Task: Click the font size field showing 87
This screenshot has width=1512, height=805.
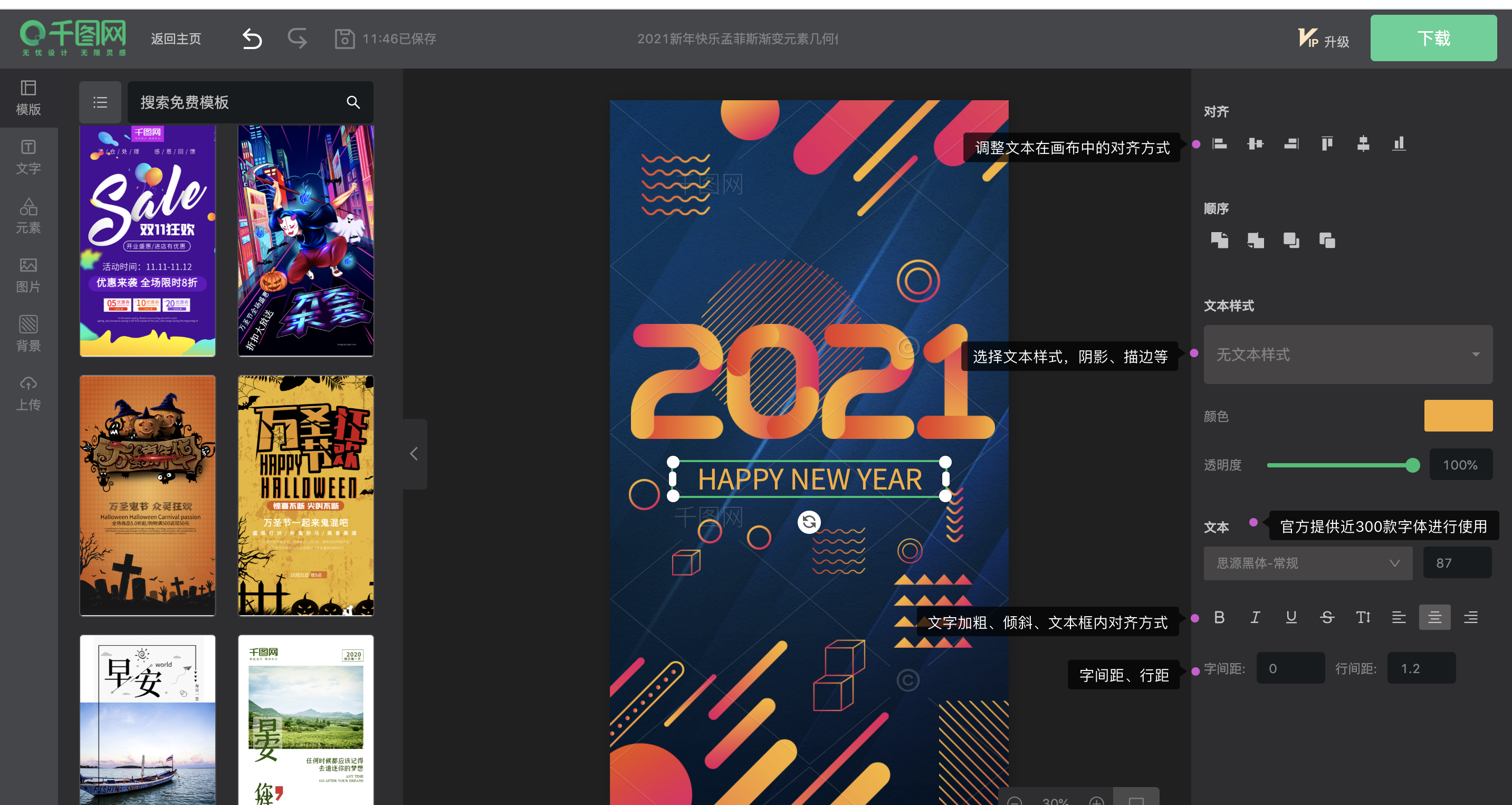Action: click(1457, 563)
